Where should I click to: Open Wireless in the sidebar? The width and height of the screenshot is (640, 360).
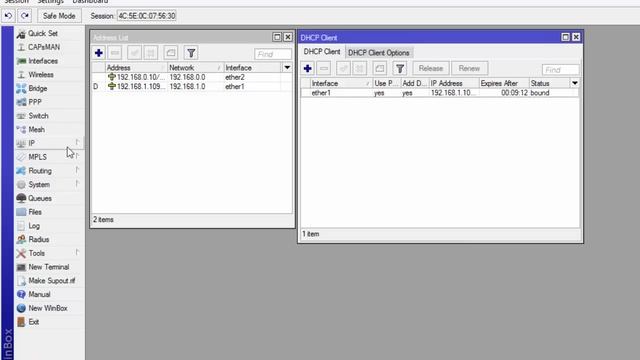pos(41,75)
